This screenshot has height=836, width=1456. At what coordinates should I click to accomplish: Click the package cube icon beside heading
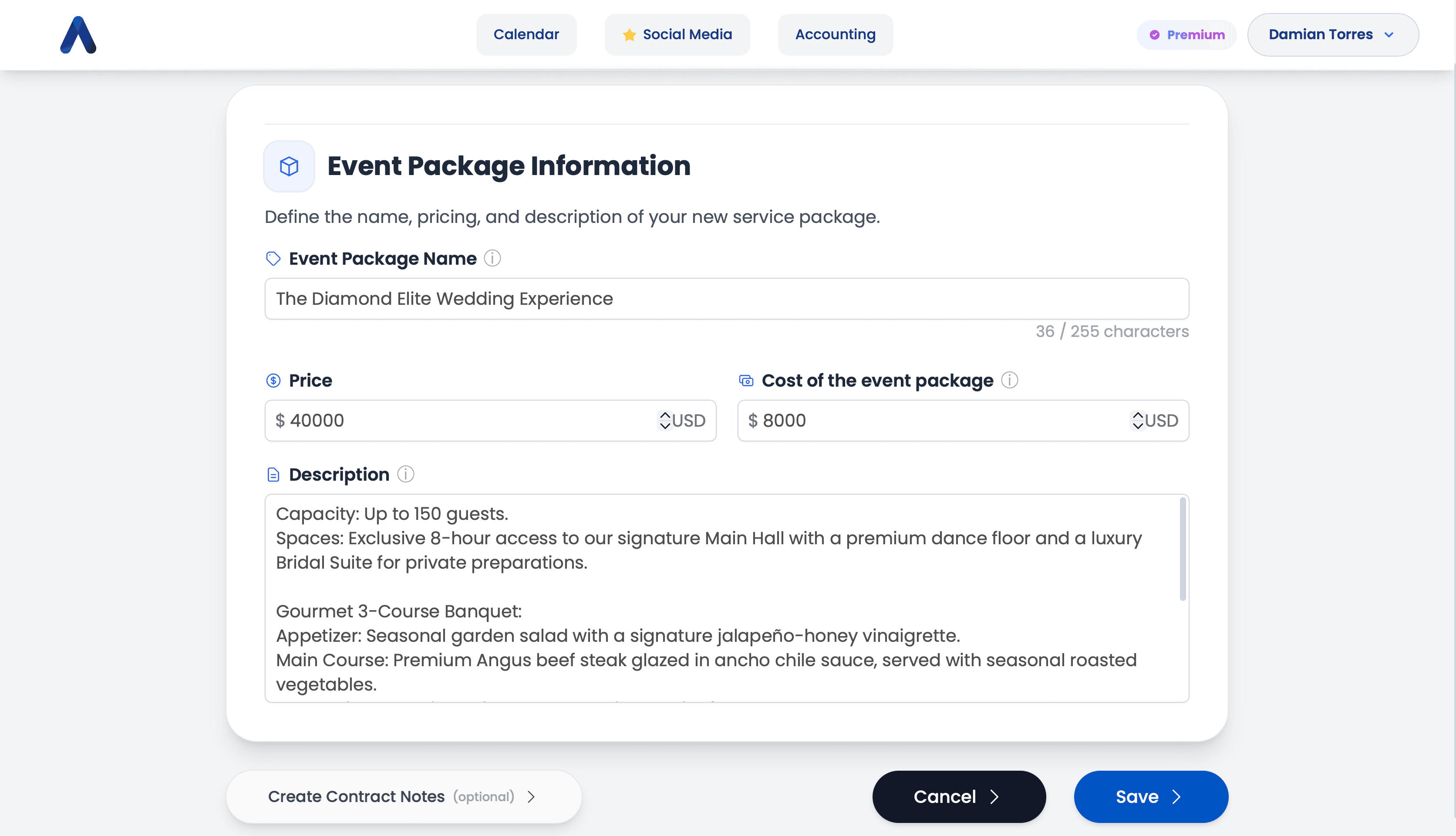[x=289, y=166]
